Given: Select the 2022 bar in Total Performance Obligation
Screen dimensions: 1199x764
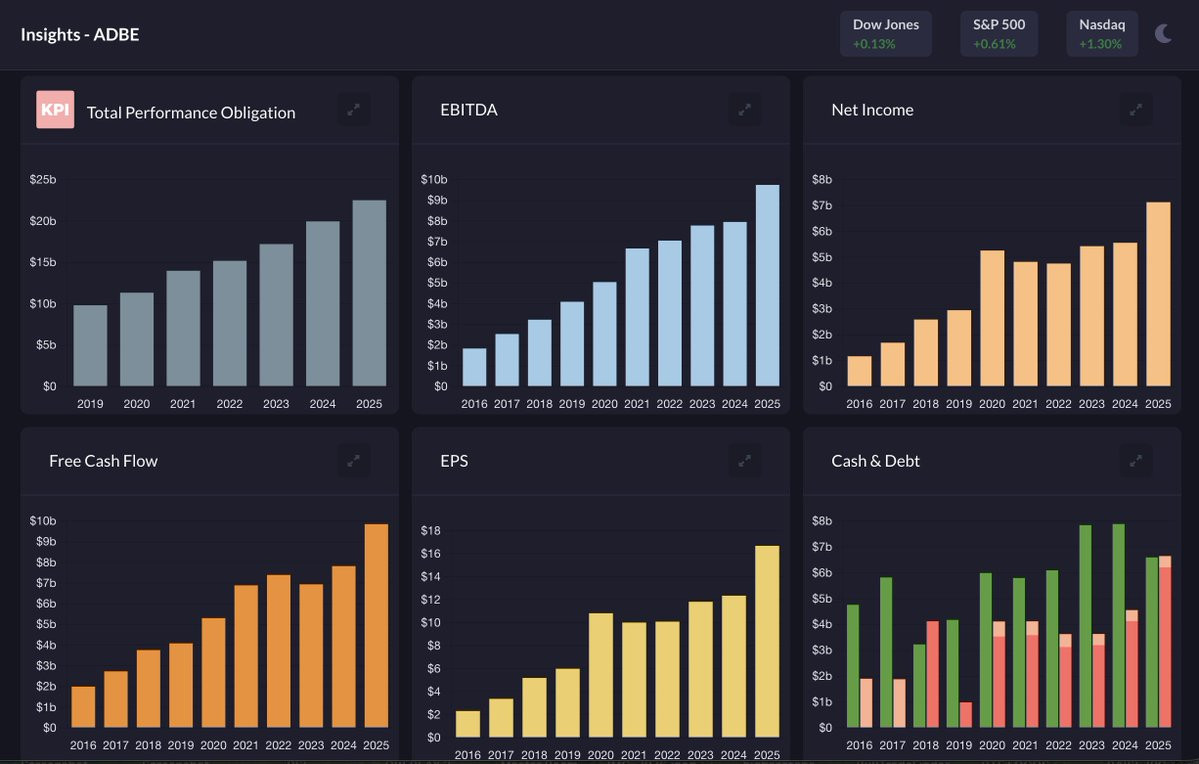Looking at the screenshot, I should [x=229, y=323].
